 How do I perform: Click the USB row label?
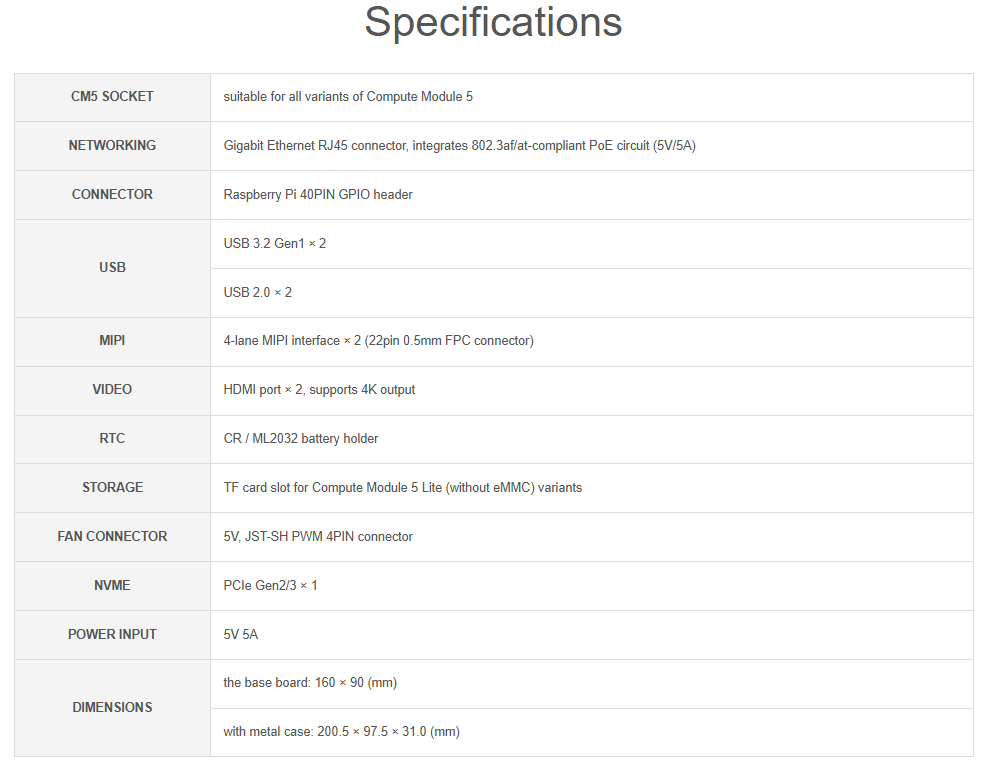pos(112,268)
